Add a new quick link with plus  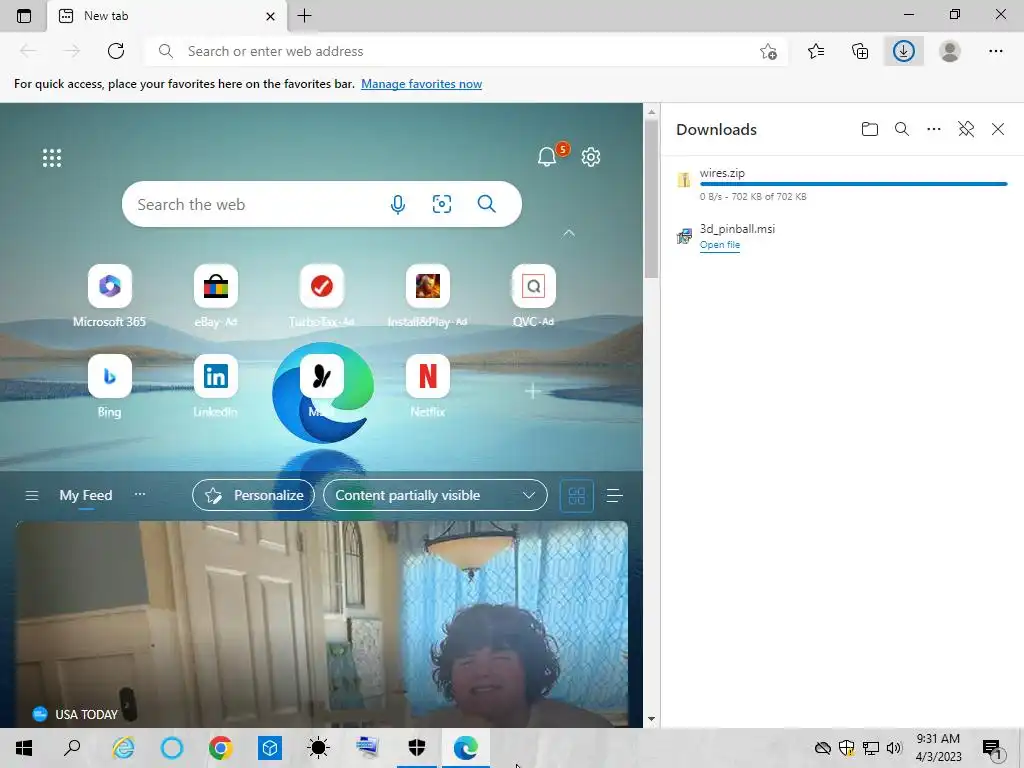[x=533, y=391]
